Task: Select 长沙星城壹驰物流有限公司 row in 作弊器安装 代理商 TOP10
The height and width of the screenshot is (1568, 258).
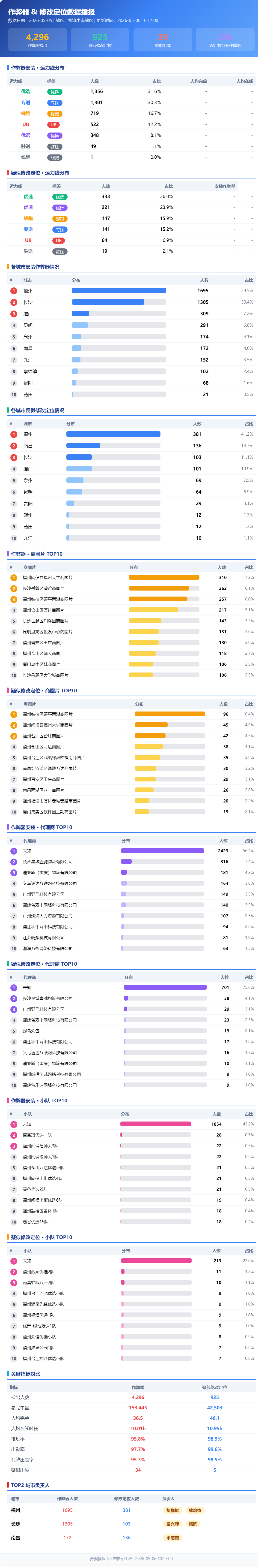Action: click(x=129, y=862)
